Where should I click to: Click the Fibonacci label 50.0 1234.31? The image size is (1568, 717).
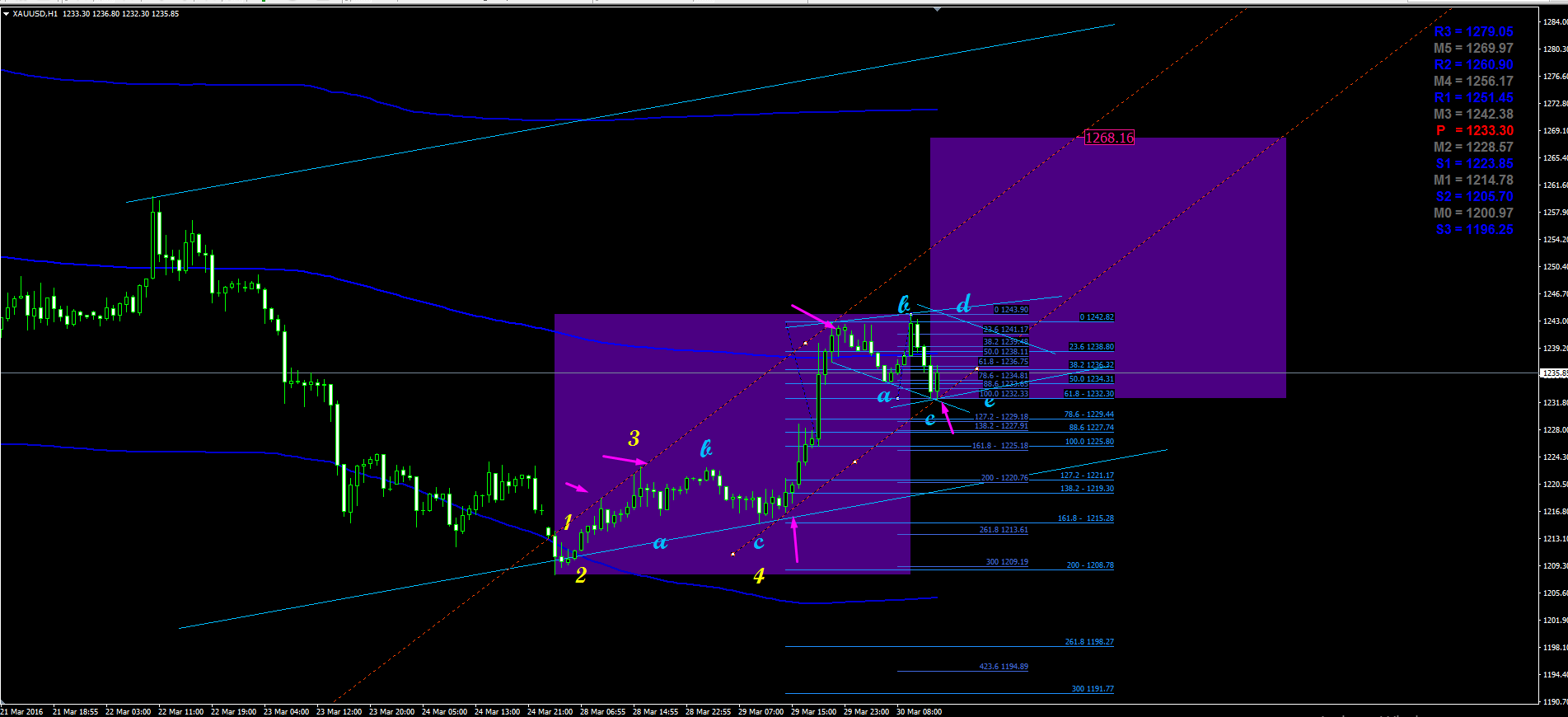pyautogui.click(x=1091, y=379)
